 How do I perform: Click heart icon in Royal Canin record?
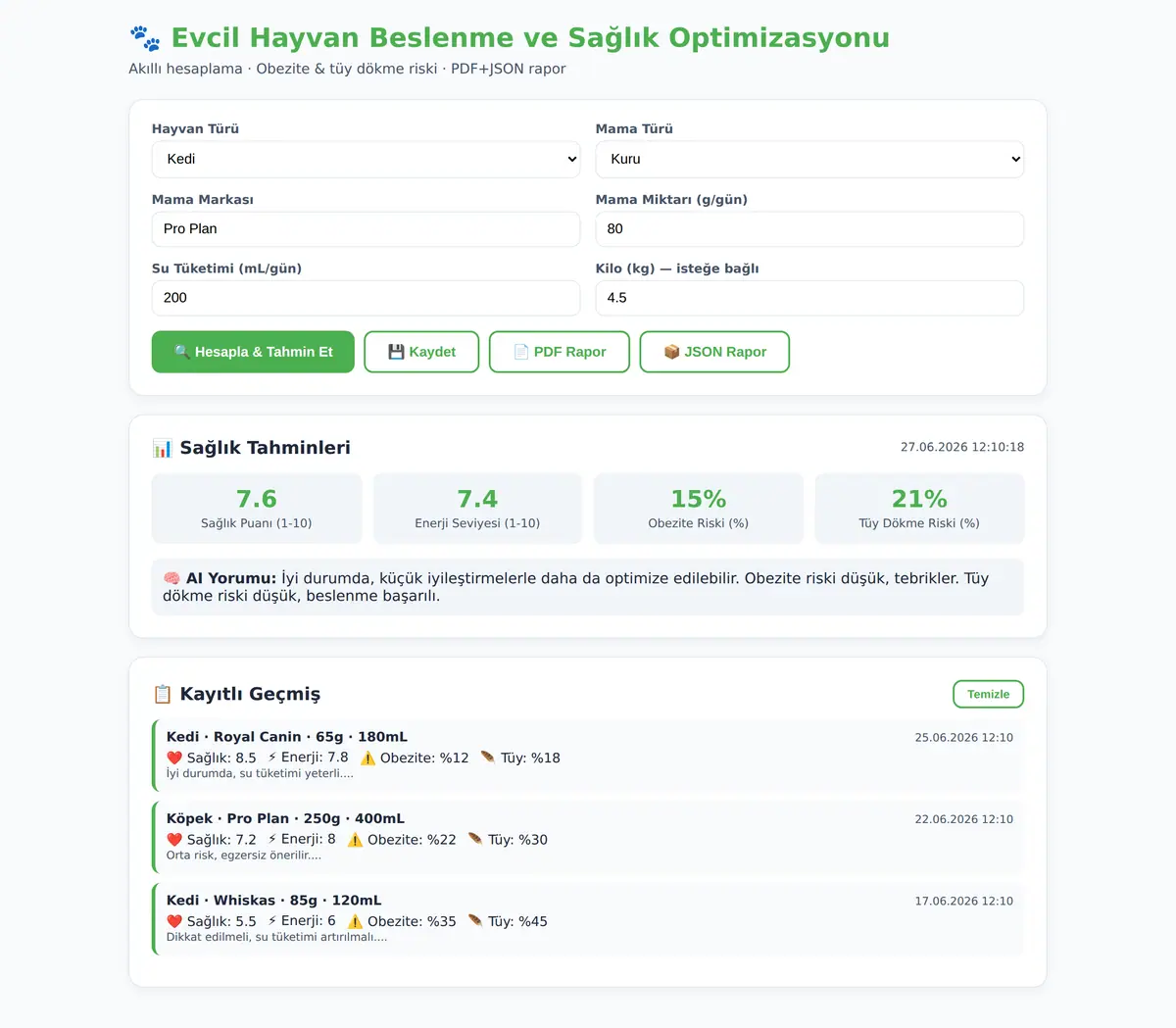[174, 758]
